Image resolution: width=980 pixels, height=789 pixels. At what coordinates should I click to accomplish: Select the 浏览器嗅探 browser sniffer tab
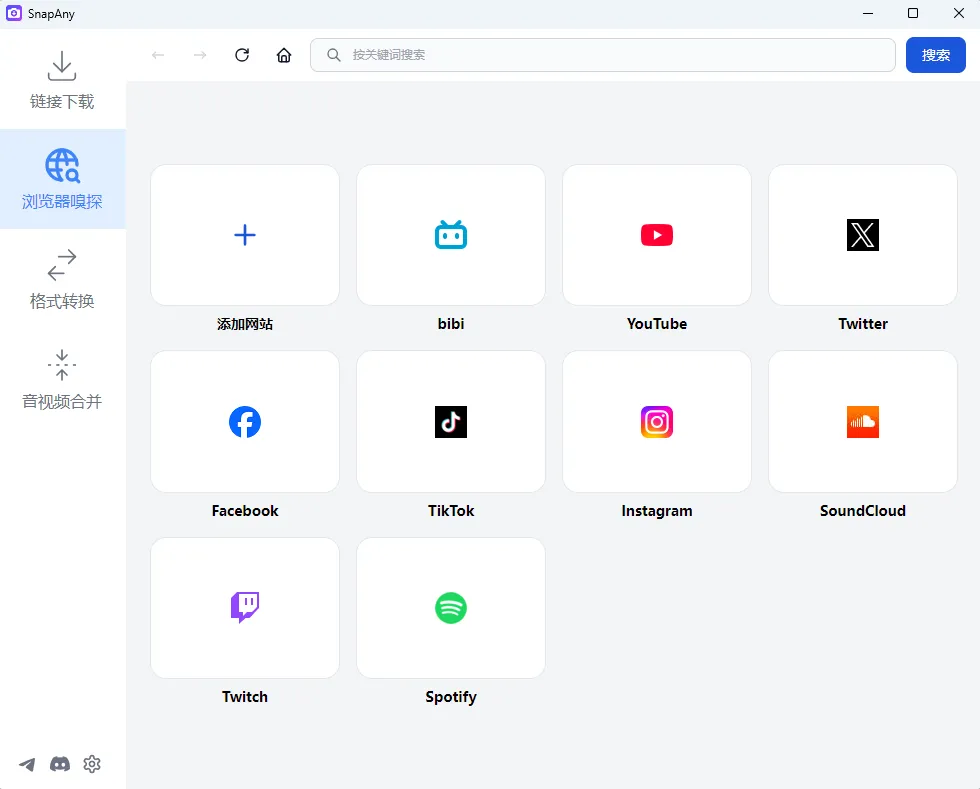point(62,179)
